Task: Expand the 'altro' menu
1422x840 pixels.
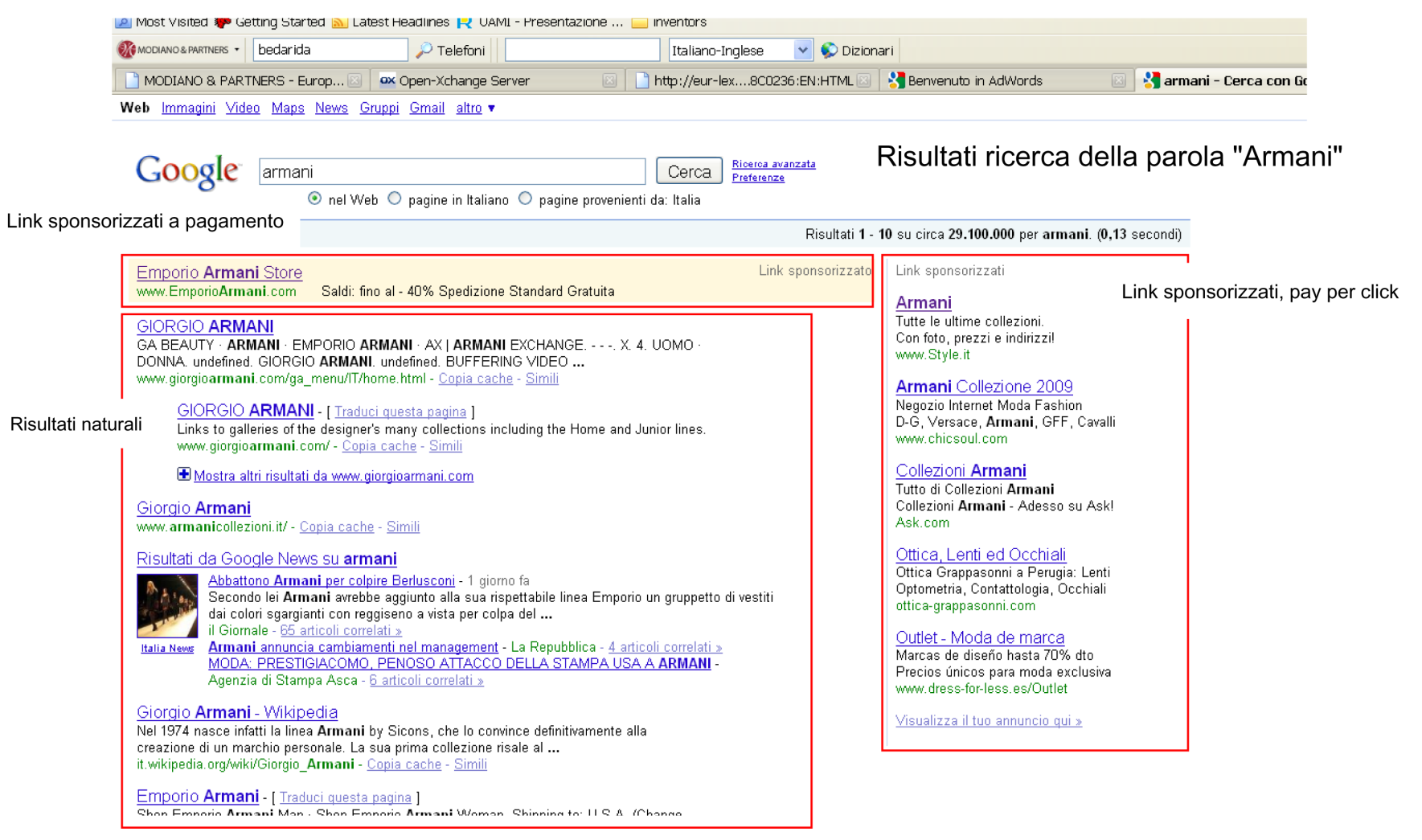Action: point(475,108)
